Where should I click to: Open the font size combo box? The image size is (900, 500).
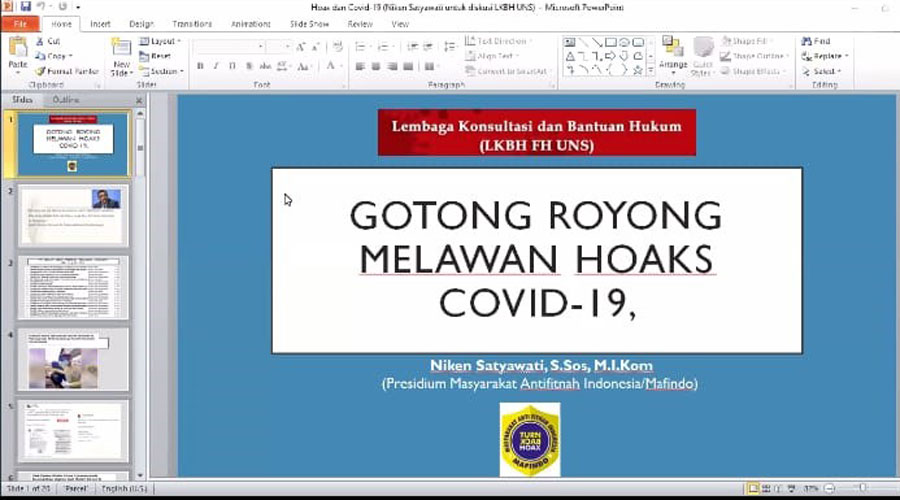click(279, 46)
